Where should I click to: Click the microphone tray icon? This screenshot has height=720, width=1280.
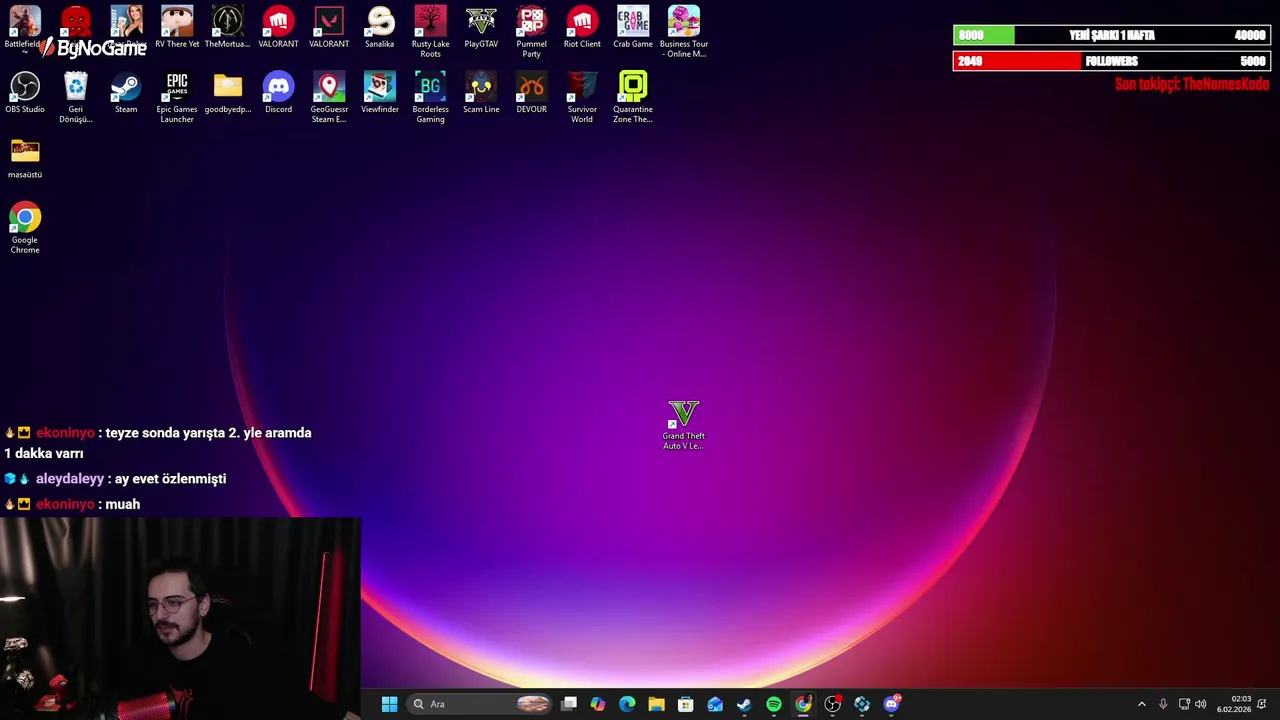pos(1163,704)
